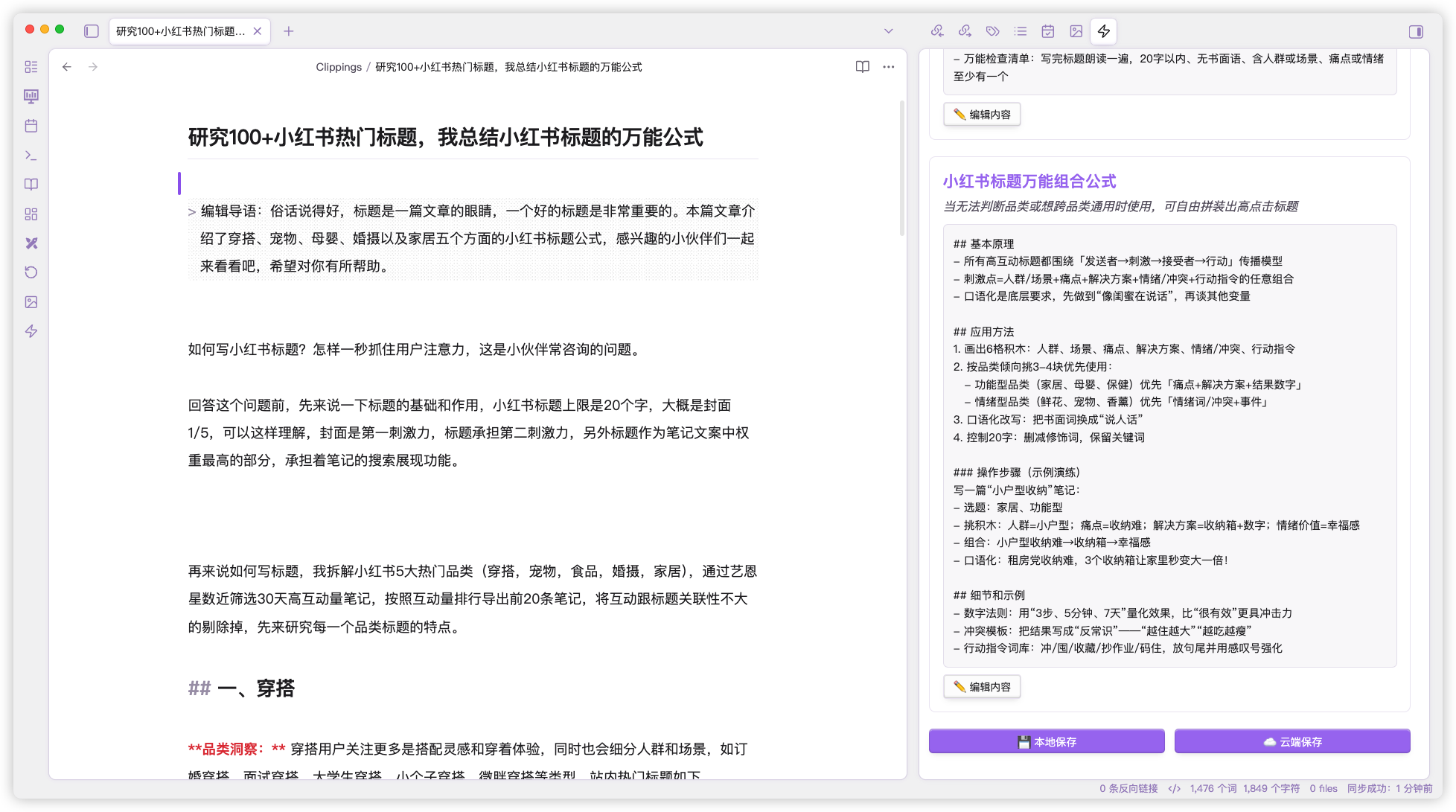Close the 研究100+小红书热门标题 tab
Image resolution: width=1456 pixels, height=812 pixels.
coord(258,31)
